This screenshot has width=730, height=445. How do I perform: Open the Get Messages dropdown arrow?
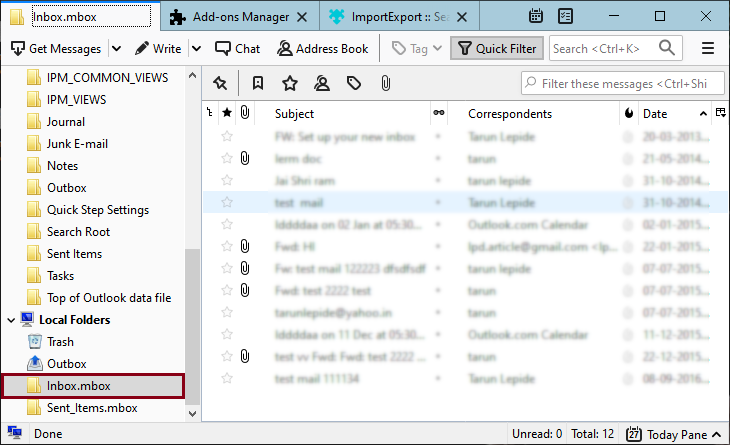point(116,48)
